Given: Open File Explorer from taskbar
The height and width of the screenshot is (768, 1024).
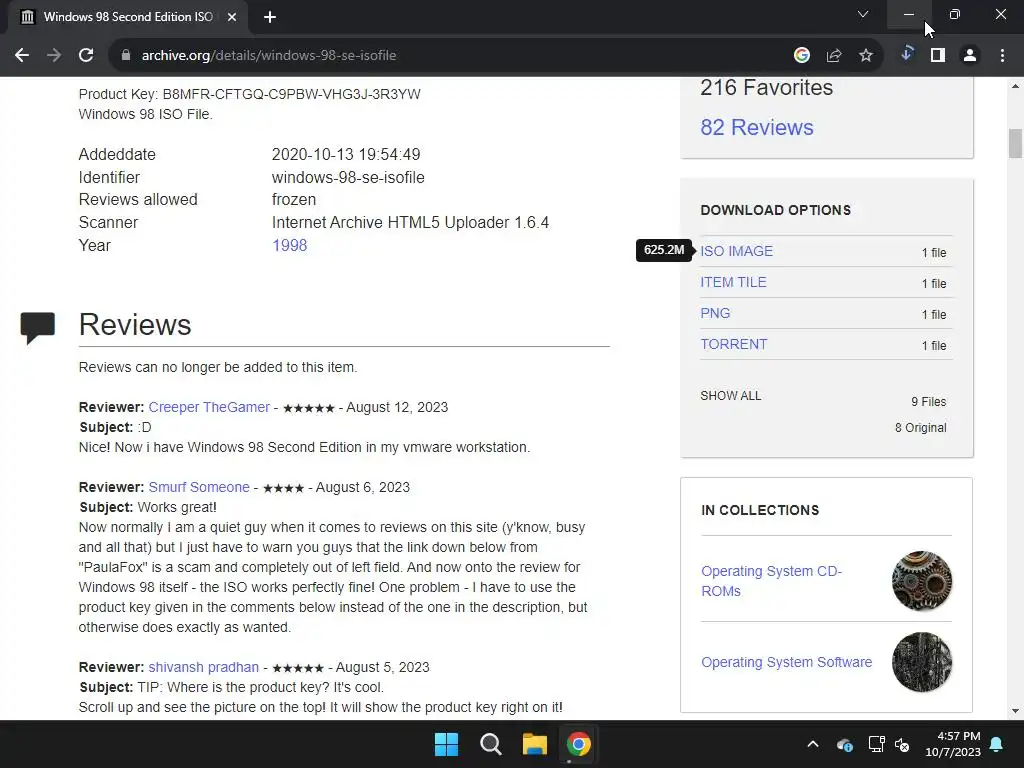Looking at the screenshot, I should click(x=534, y=744).
